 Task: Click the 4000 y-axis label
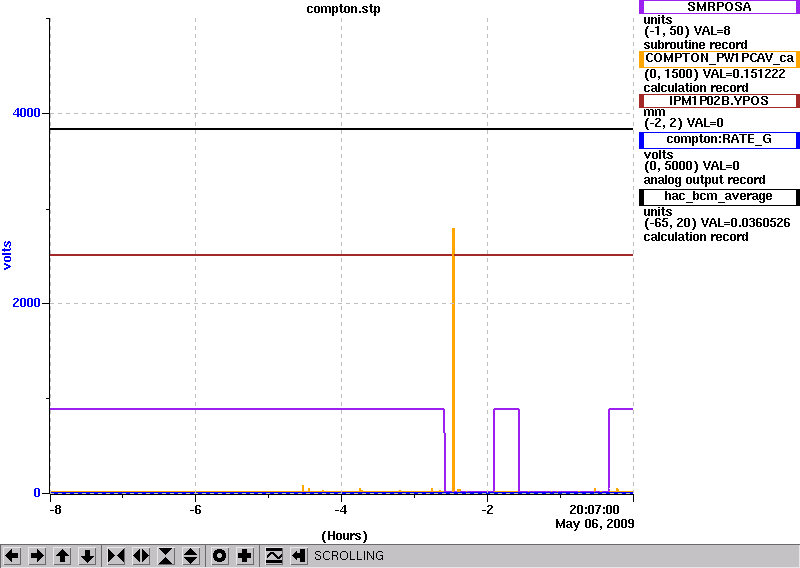coord(27,113)
